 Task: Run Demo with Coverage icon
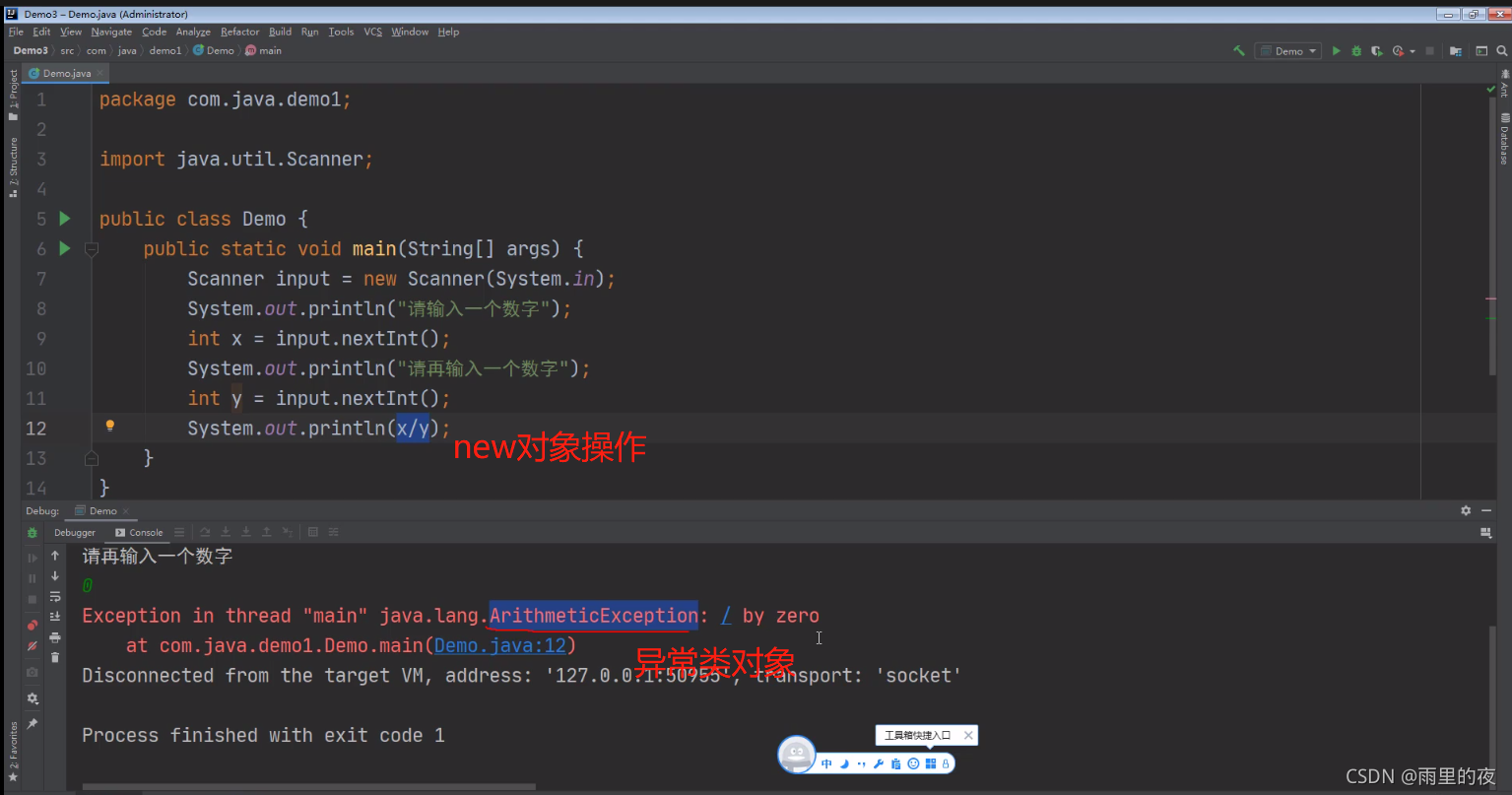click(1377, 50)
